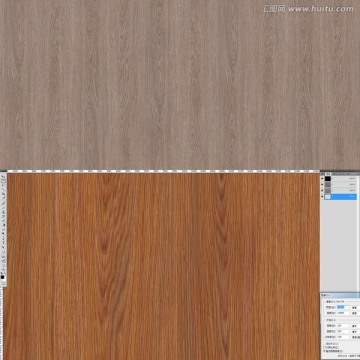360x360 pixels.
Task: Click the black foreground color swatch
Action: tap(2, 277)
